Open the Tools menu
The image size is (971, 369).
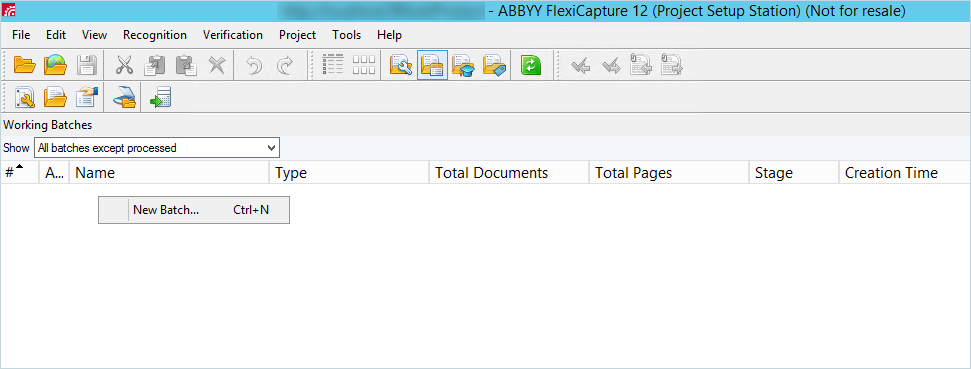[347, 35]
